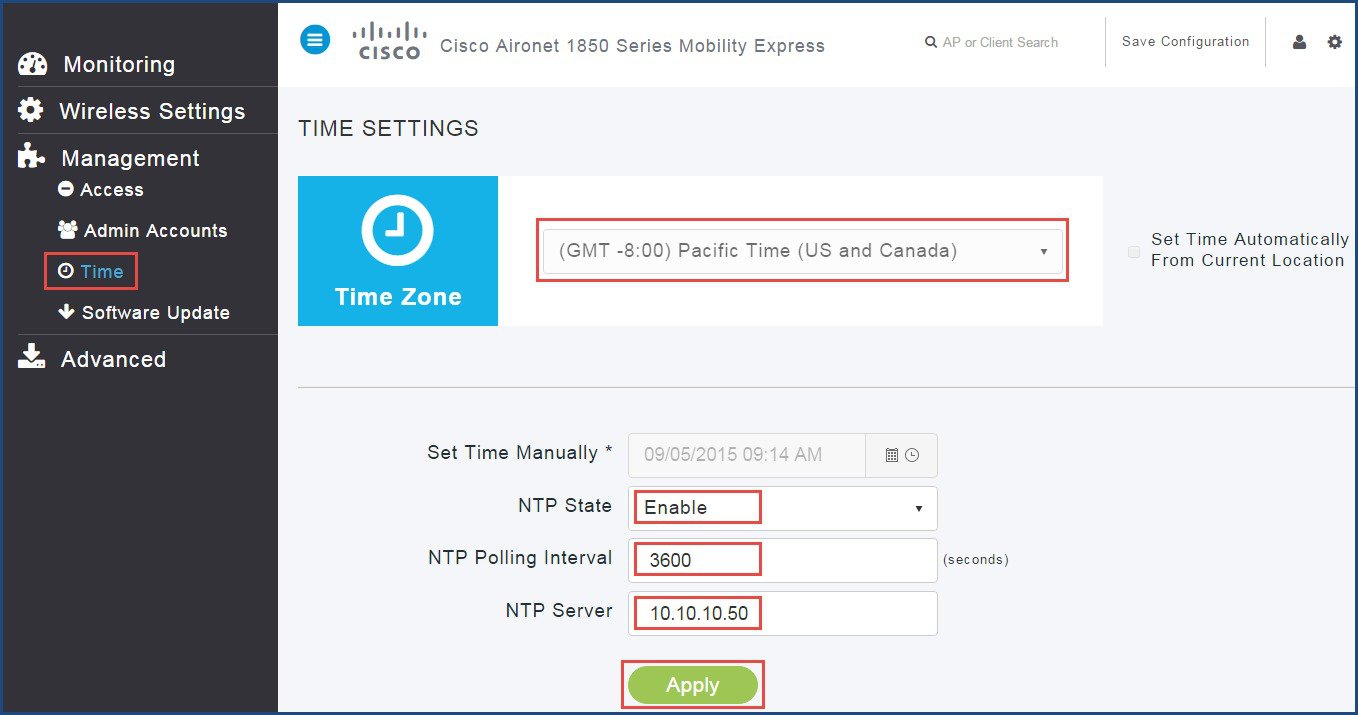Click the blue hamburger menu icon
This screenshot has width=1358, height=715.
tap(315, 40)
